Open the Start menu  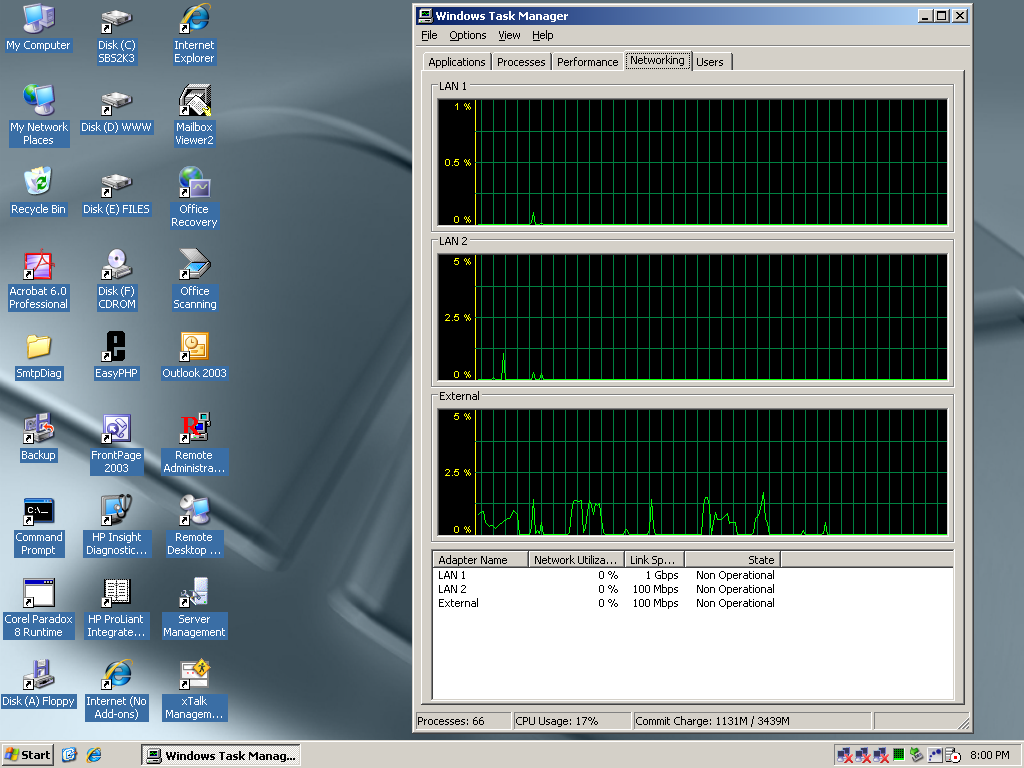(27, 755)
